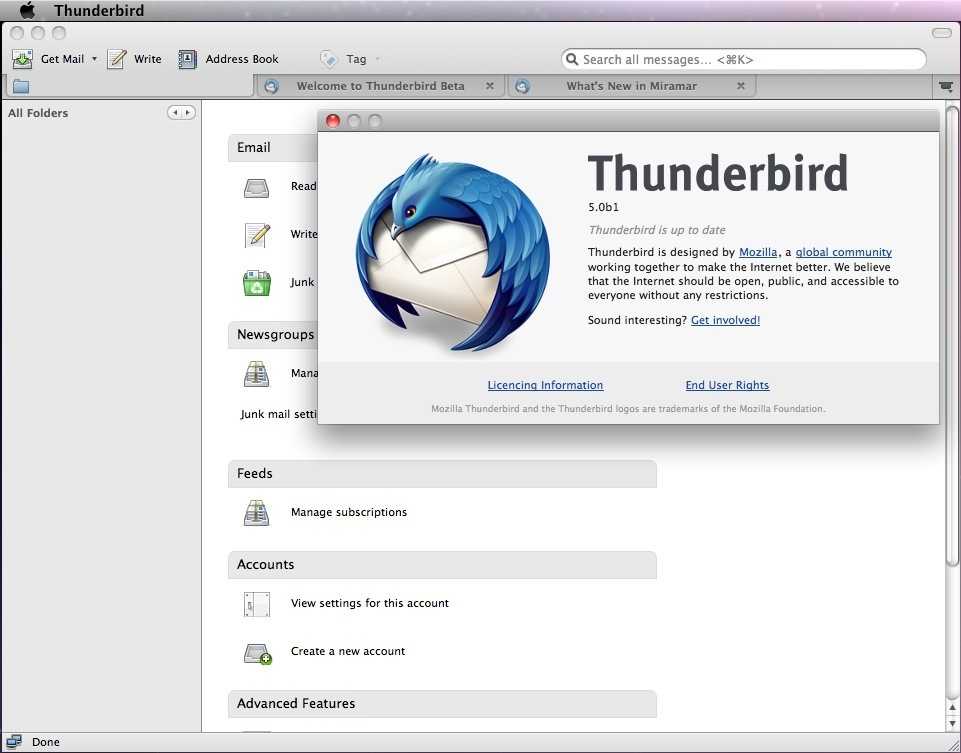Click the Feeds Manage subscriptions icon
The image size is (961, 753).
coord(256,512)
